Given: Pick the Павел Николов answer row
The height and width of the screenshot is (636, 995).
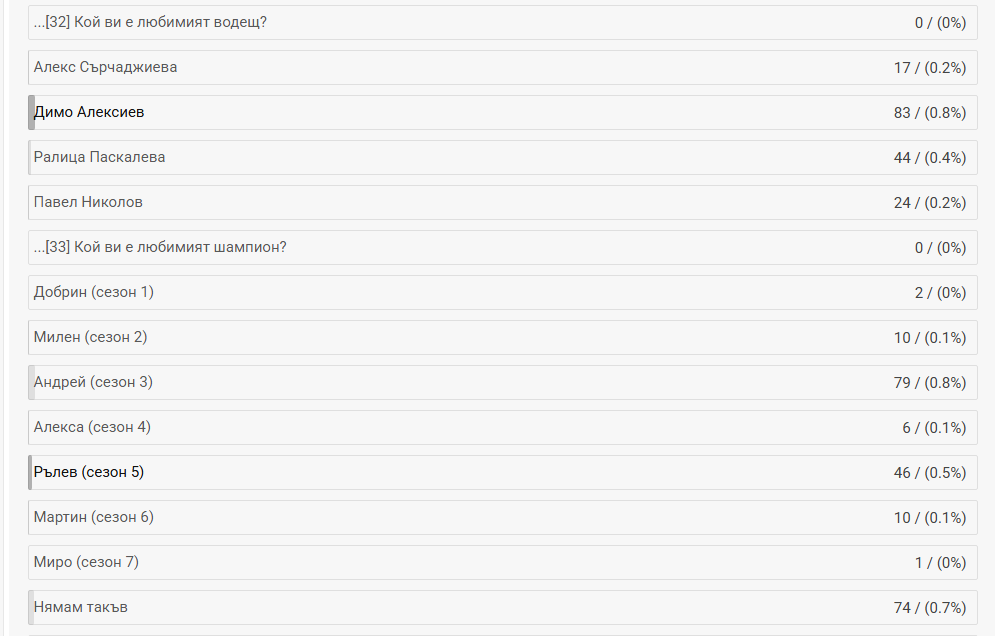Looking at the screenshot, I should coord(88,202).
